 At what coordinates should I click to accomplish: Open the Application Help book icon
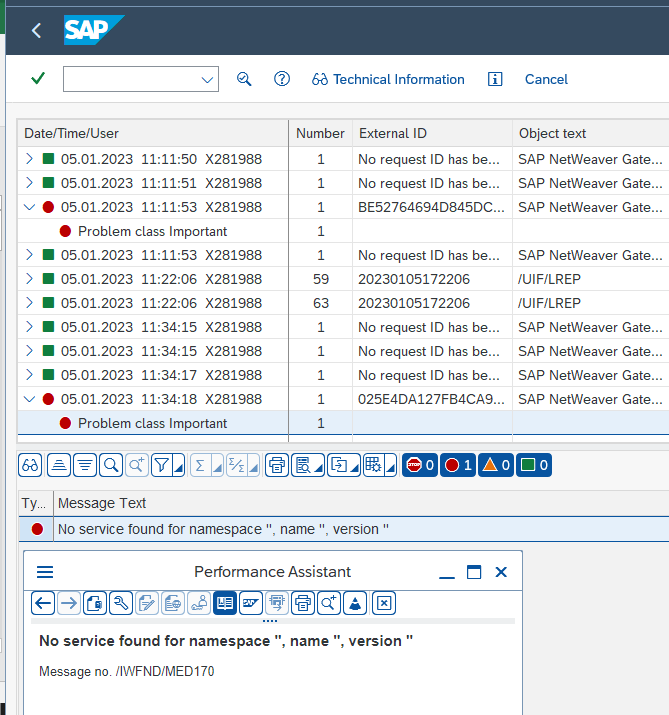click(225, 603)
